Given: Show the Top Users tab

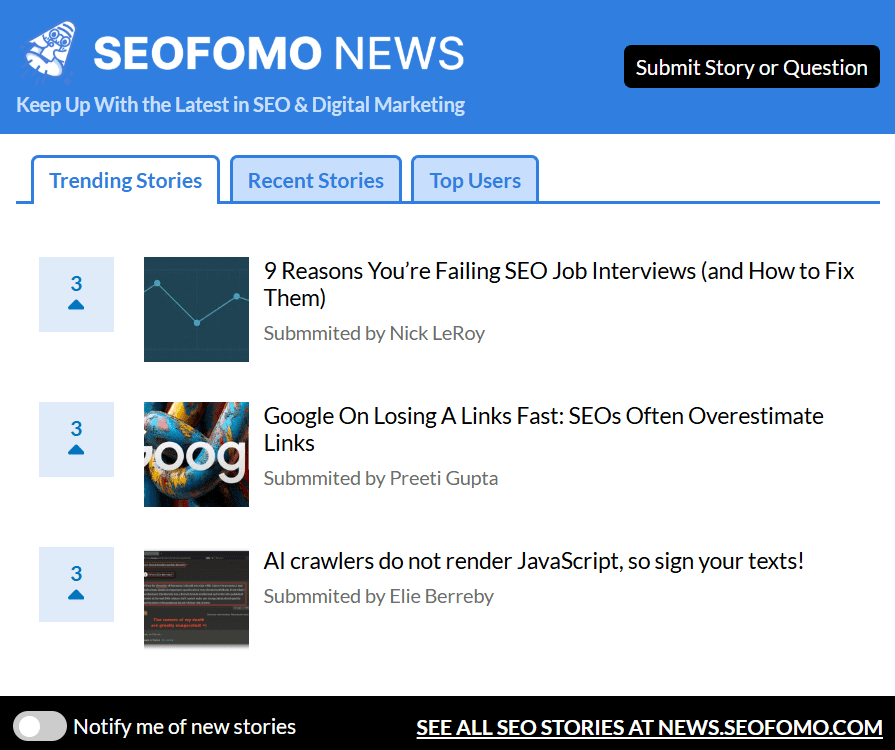Looking at the screenshot, I should pyautogui.click(x=475, y=180).
